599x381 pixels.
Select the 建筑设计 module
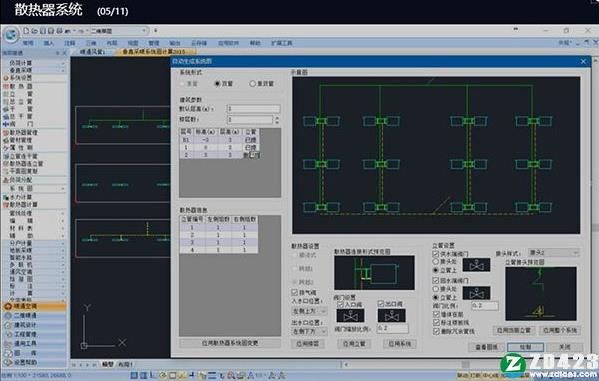pyautogui.click(x=34, y=325)
